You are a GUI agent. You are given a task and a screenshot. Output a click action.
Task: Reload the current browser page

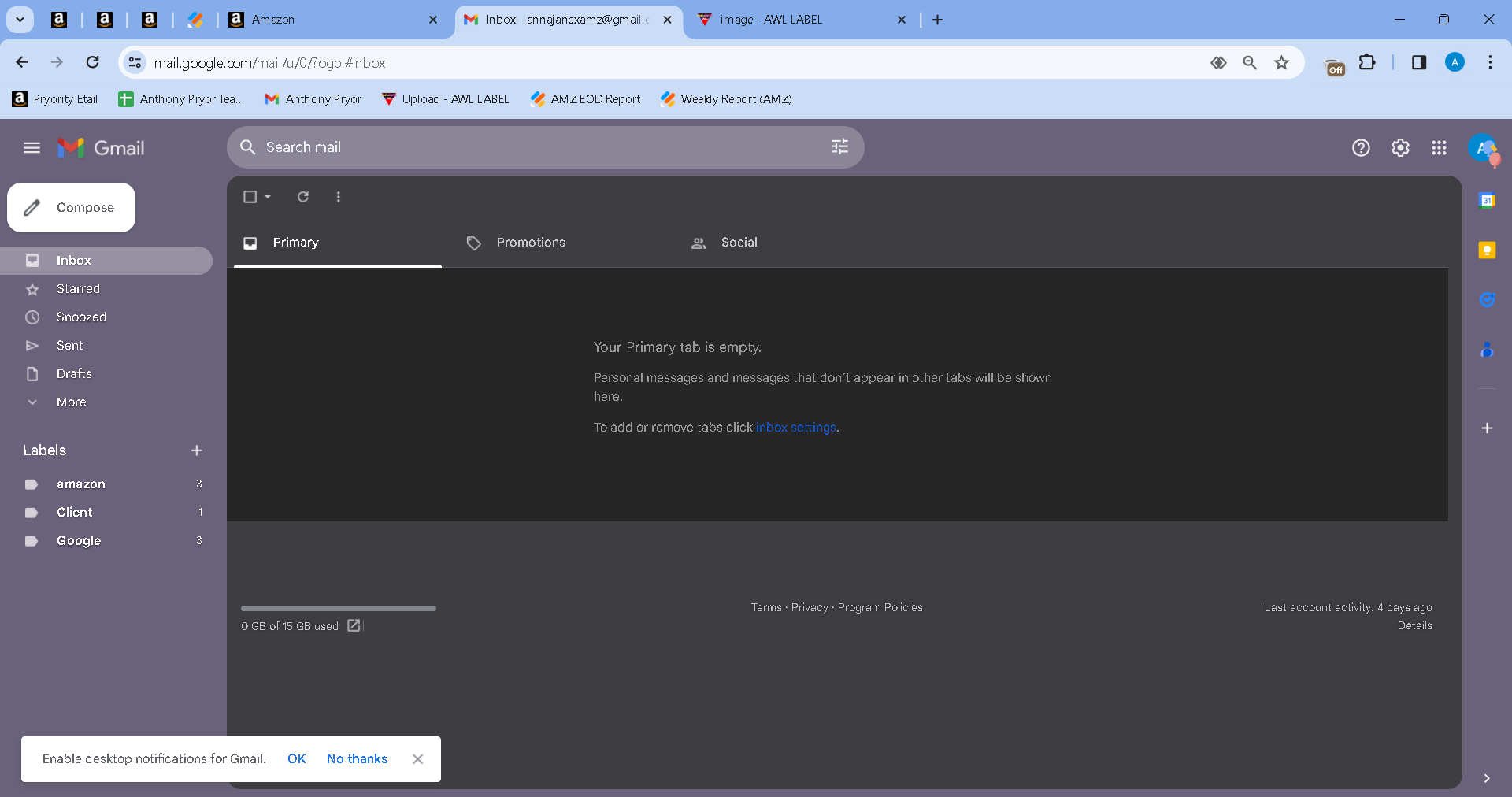point(93,62)
